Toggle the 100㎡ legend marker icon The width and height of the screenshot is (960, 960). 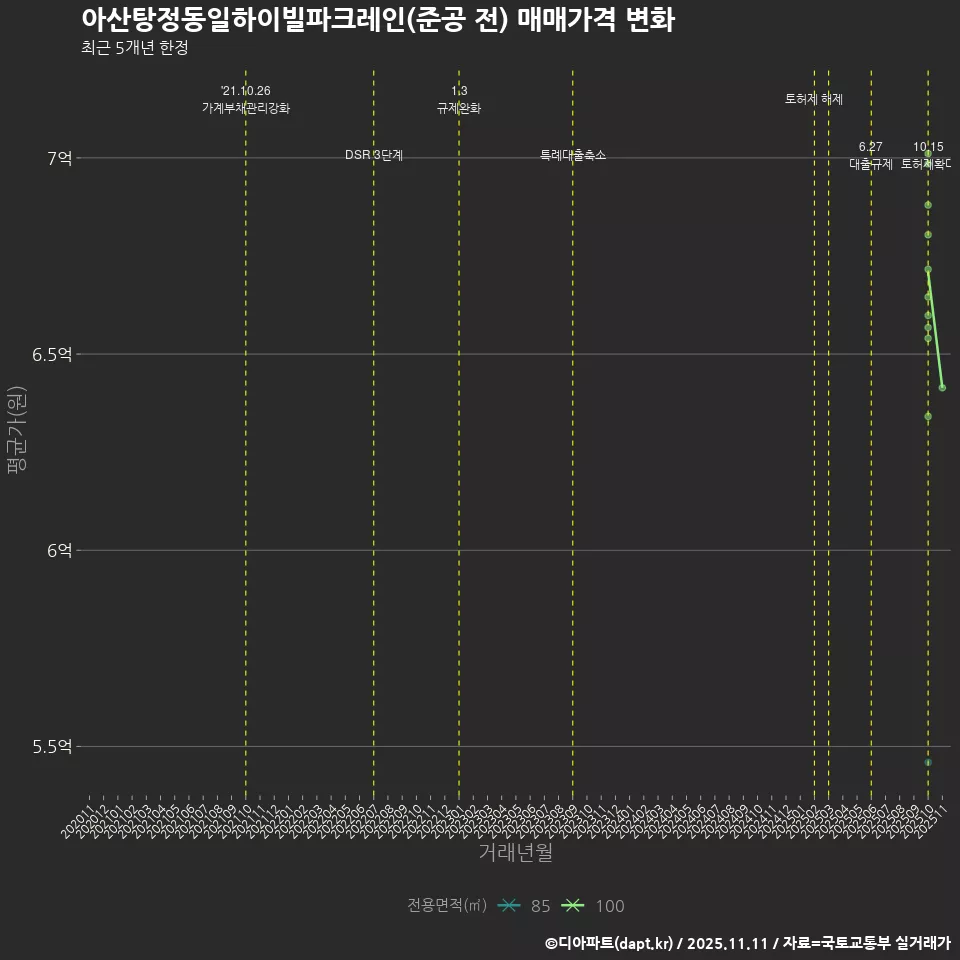coord(573,905)
